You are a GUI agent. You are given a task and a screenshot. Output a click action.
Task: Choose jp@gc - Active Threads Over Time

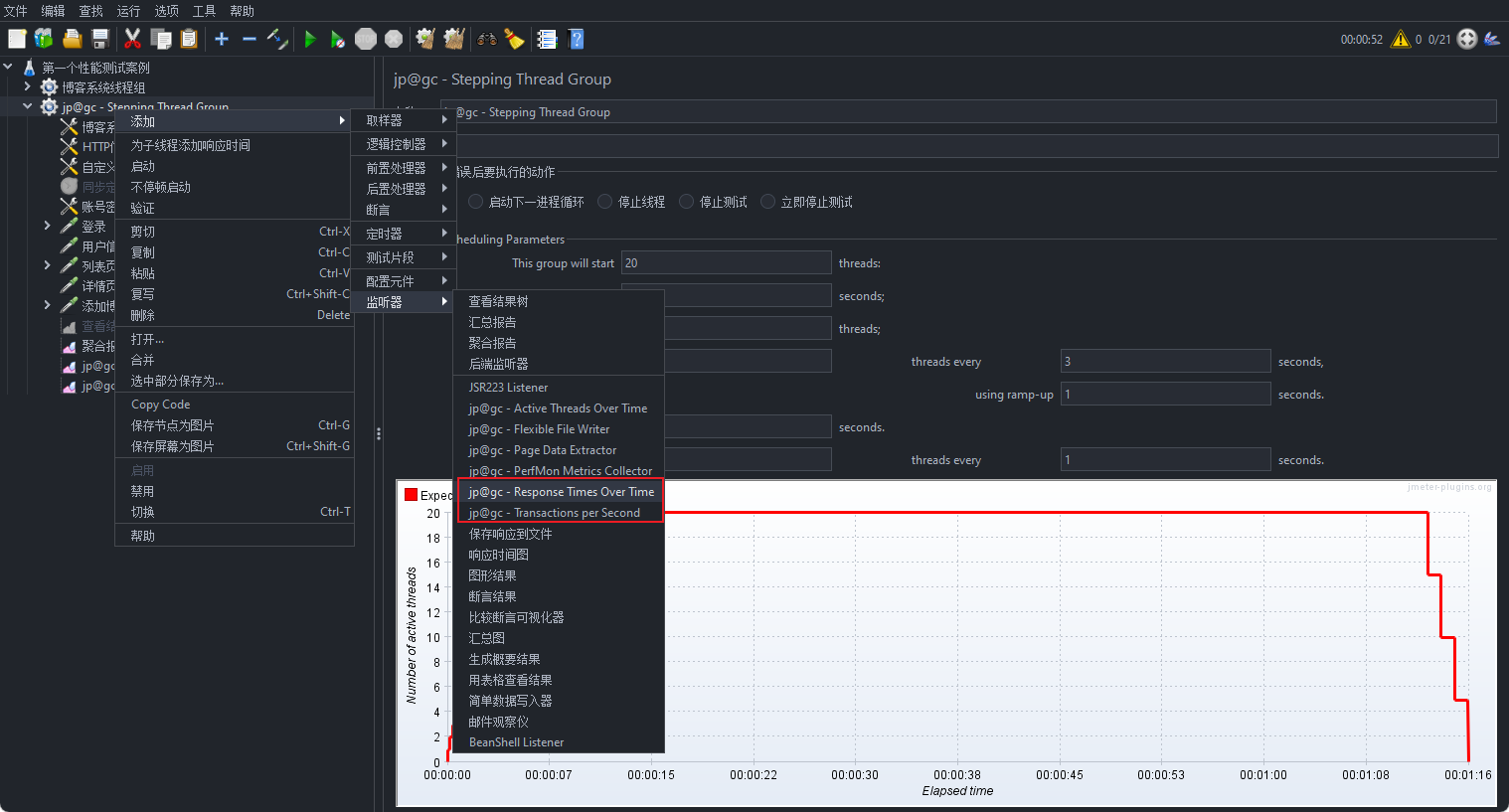tap(559, 408)
